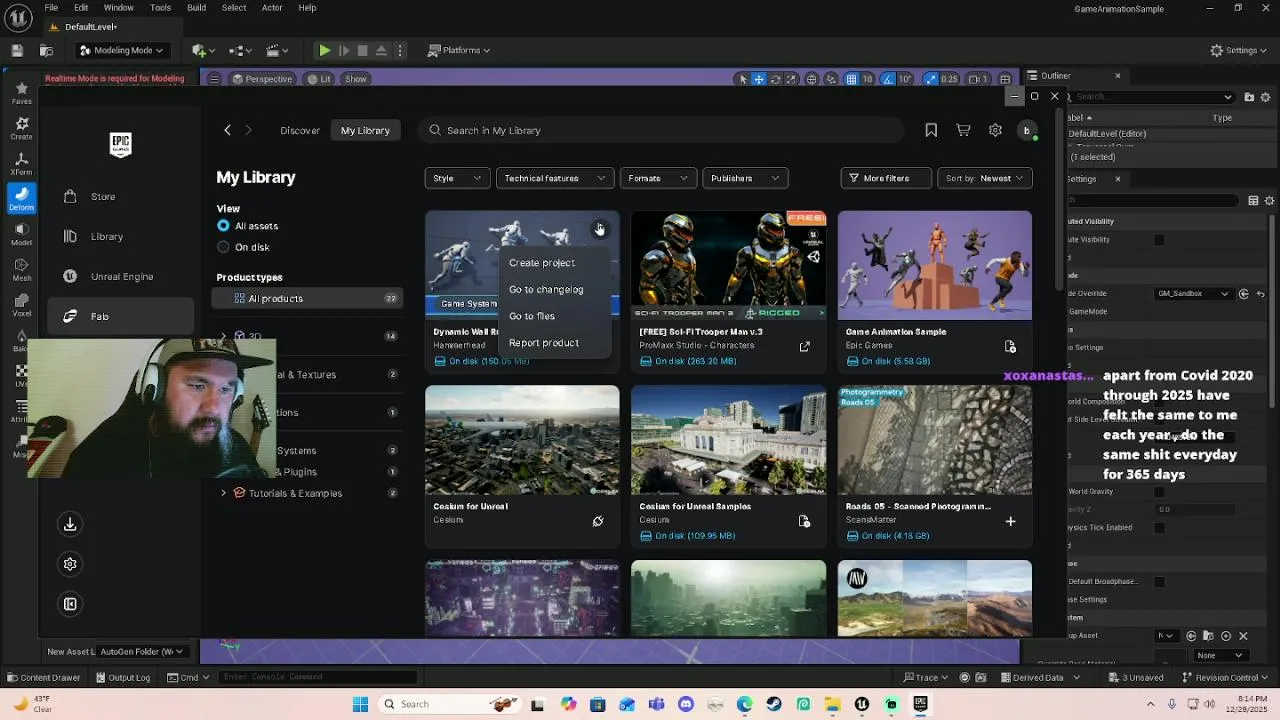Screen dimensions: 1280x720
Task: Open the viewport hamburger options menu
Action: click(x=214, y=79)
